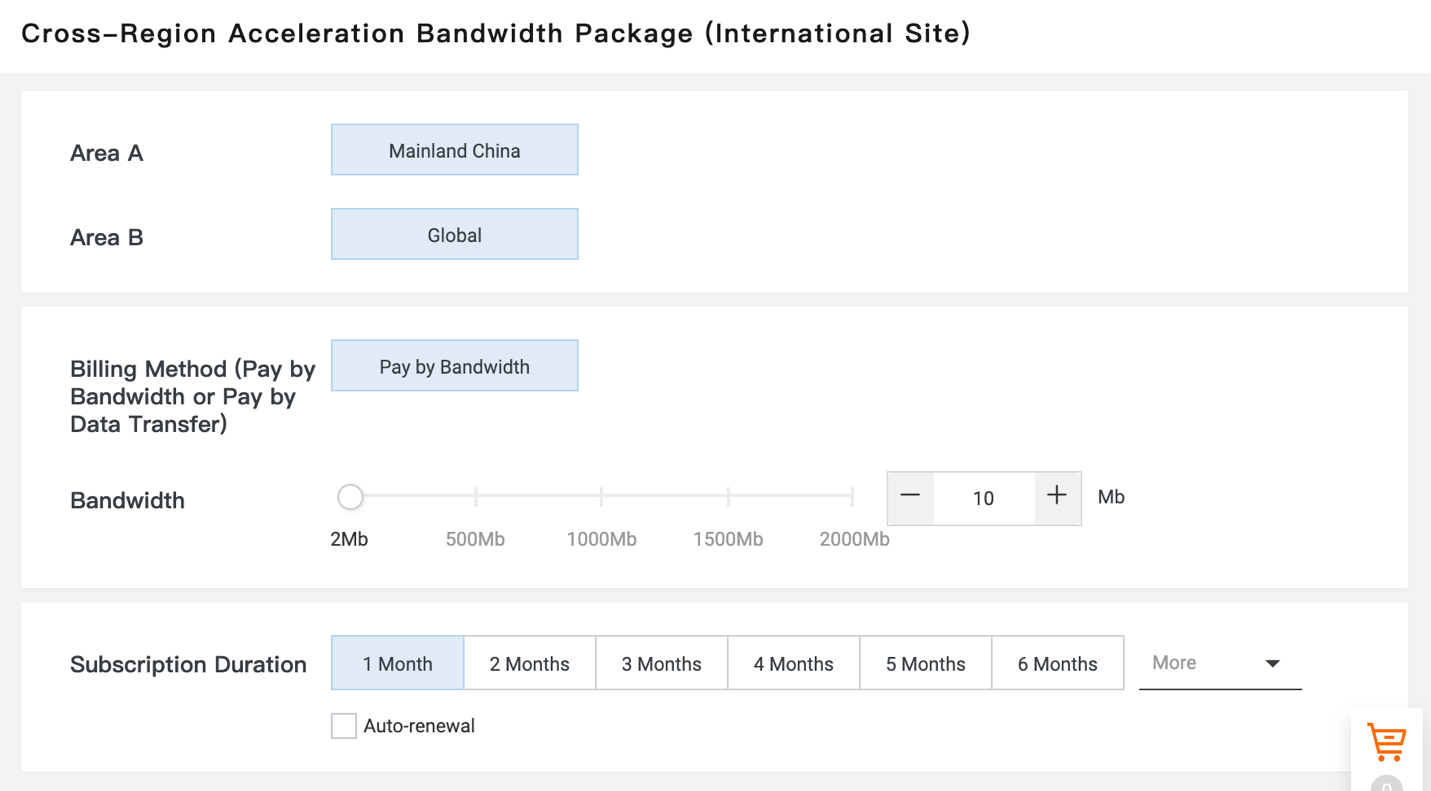
Task: Select Mainland China for Area A
Action: (454, 151)
